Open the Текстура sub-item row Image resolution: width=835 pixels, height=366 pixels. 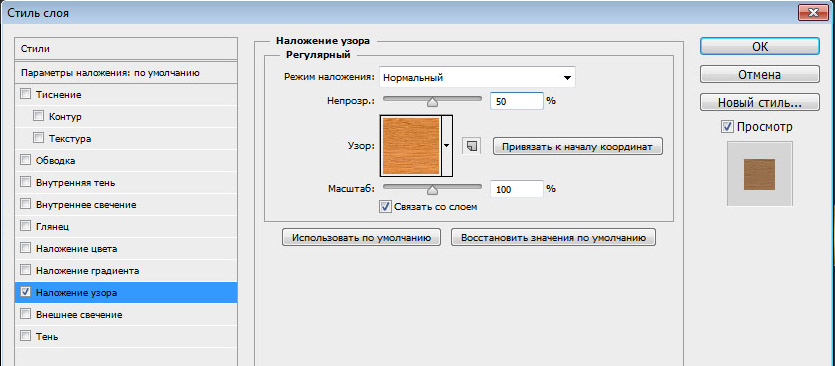point(126,138)
